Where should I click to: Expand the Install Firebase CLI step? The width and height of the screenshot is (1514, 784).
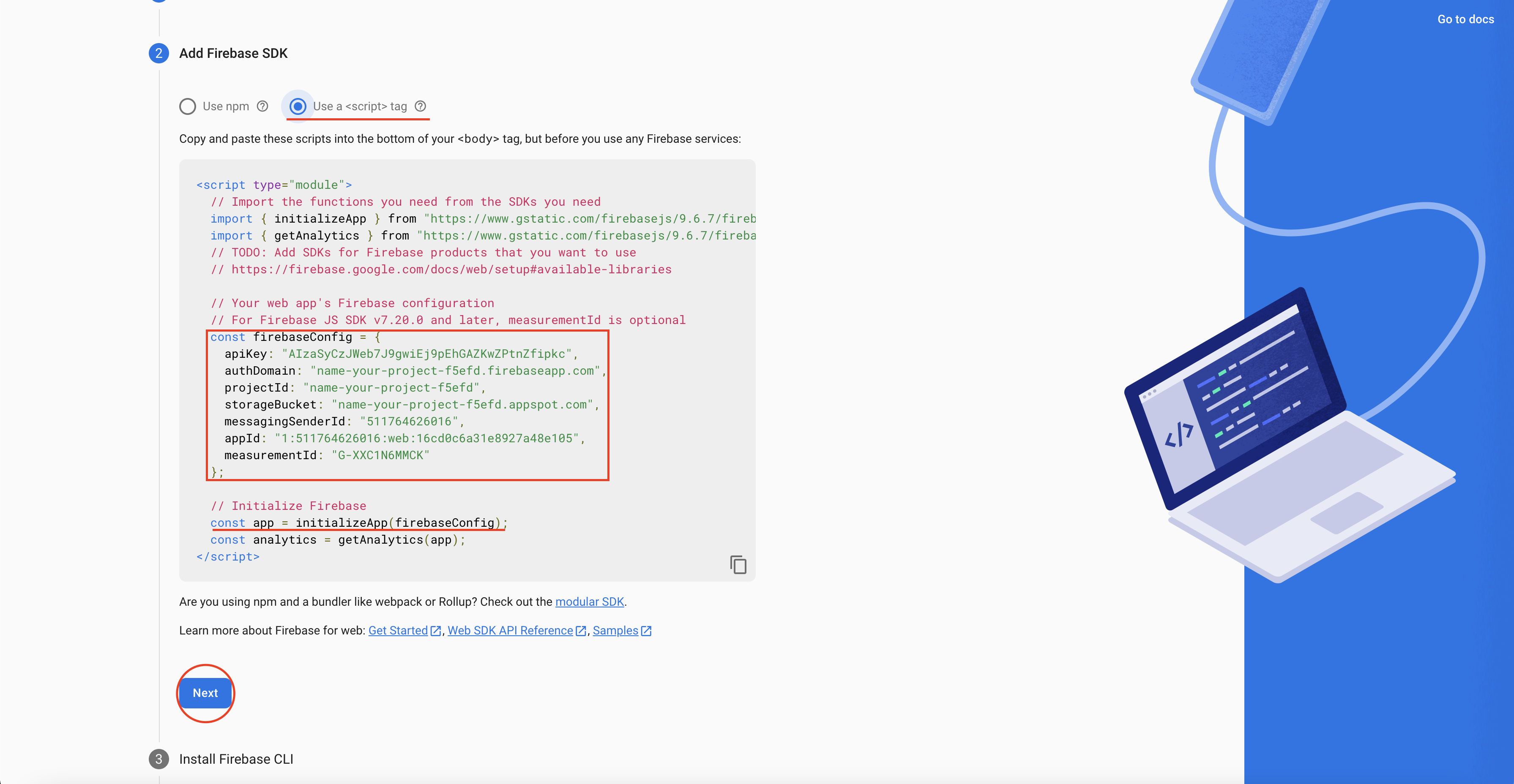(x=236, y=759)
